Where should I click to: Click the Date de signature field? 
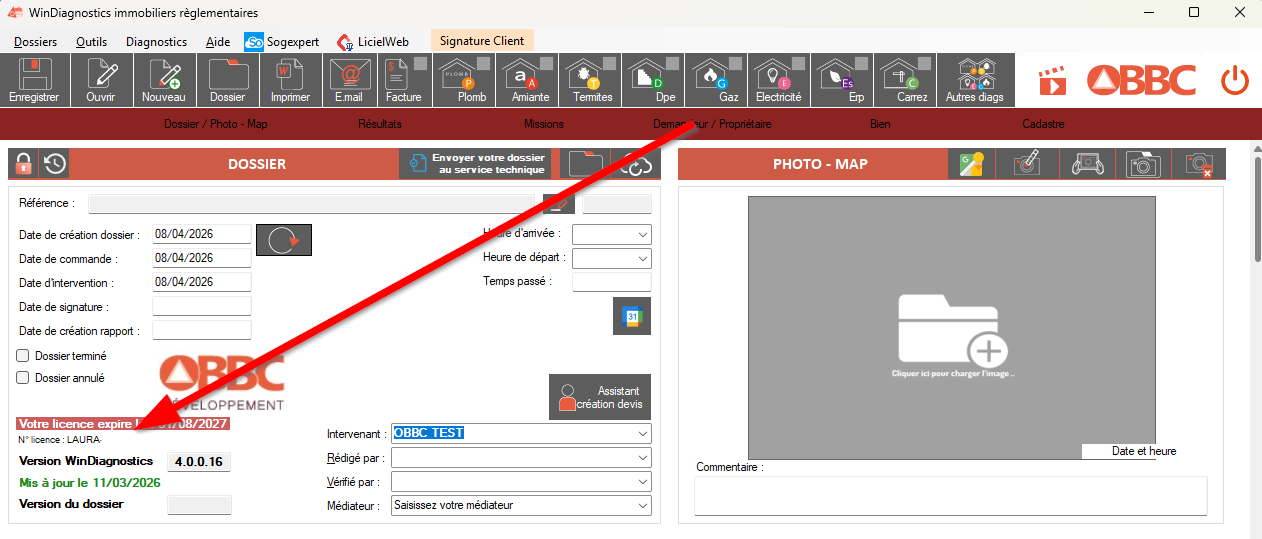tap(201, 307)
